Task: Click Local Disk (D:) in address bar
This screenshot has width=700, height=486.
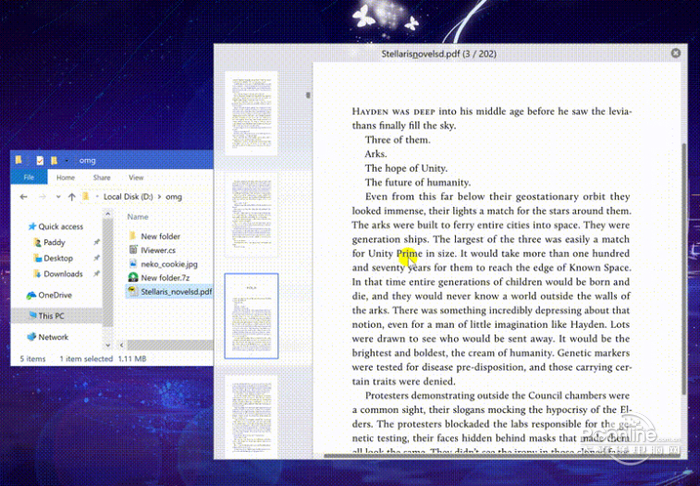Action: (x=128, y=197)
